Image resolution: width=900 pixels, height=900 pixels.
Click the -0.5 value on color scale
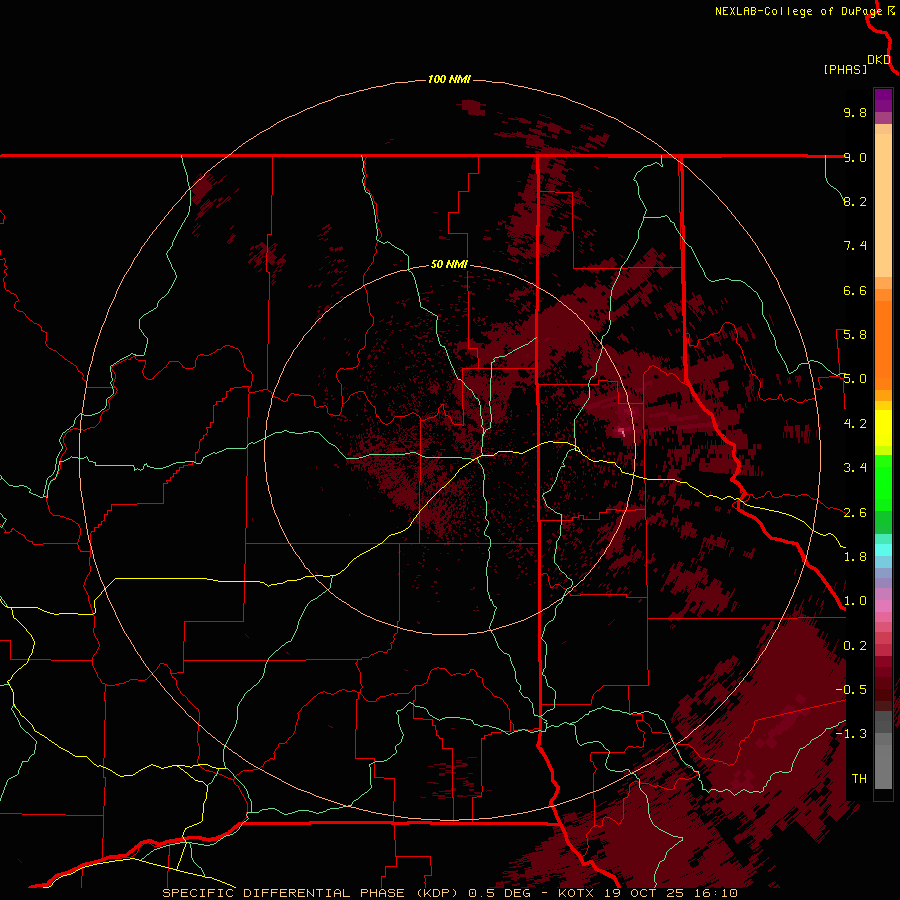click(x=851, y=690)
